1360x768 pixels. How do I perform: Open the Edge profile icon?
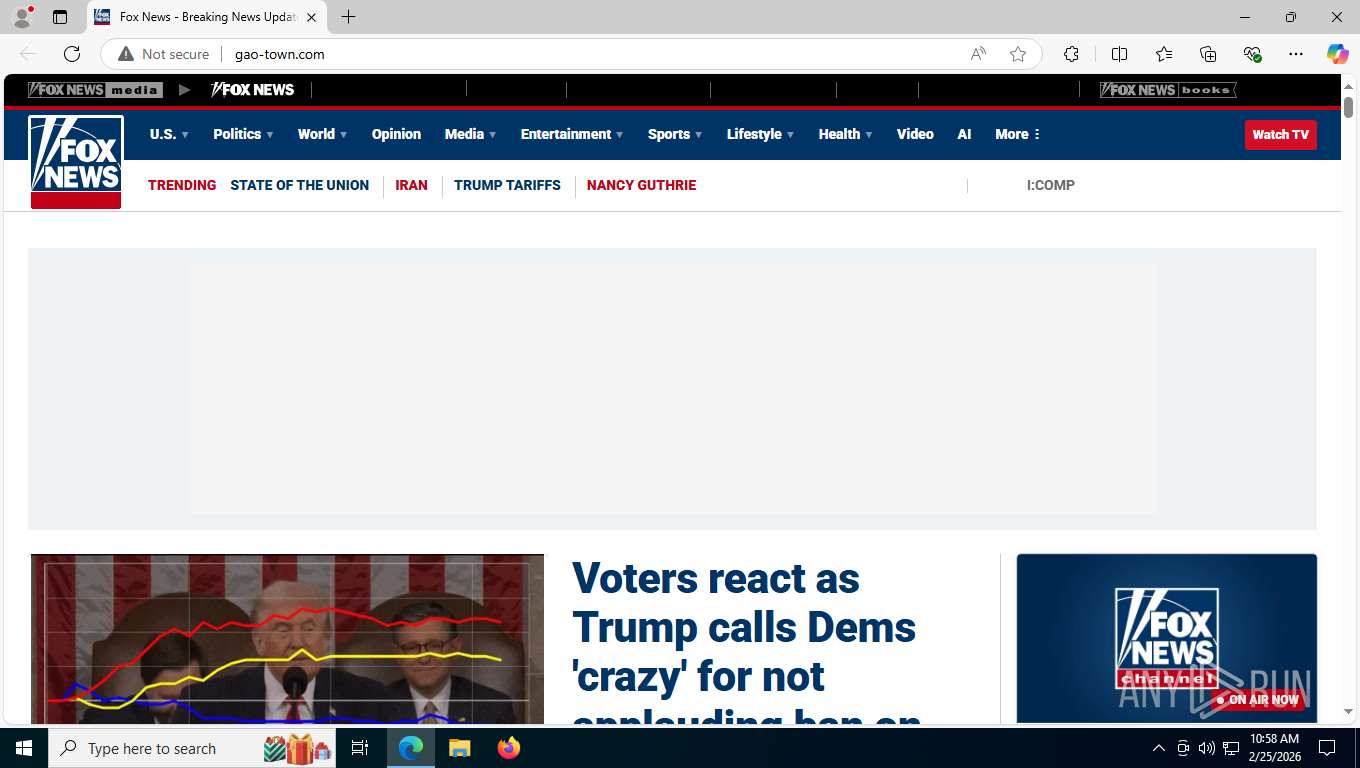coord(22,17)
